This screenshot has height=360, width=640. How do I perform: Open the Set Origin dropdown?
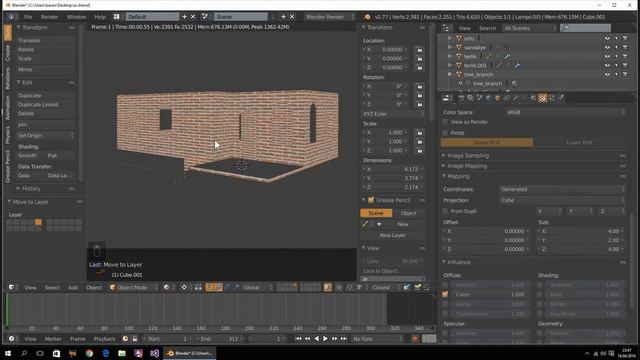click(45, 135)
